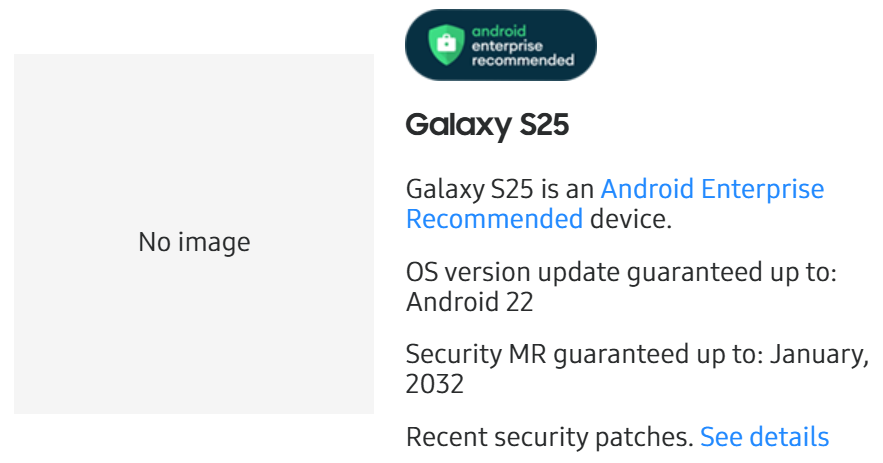The image size is (883, 463).
Task: Click the word 'device.' after the link
Action: tap(631, 219)
